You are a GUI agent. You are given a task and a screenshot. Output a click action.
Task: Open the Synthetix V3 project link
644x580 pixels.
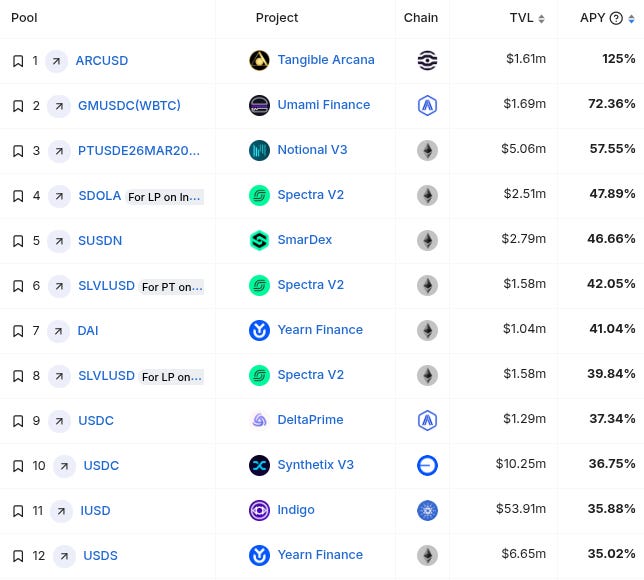pos(315,465)
